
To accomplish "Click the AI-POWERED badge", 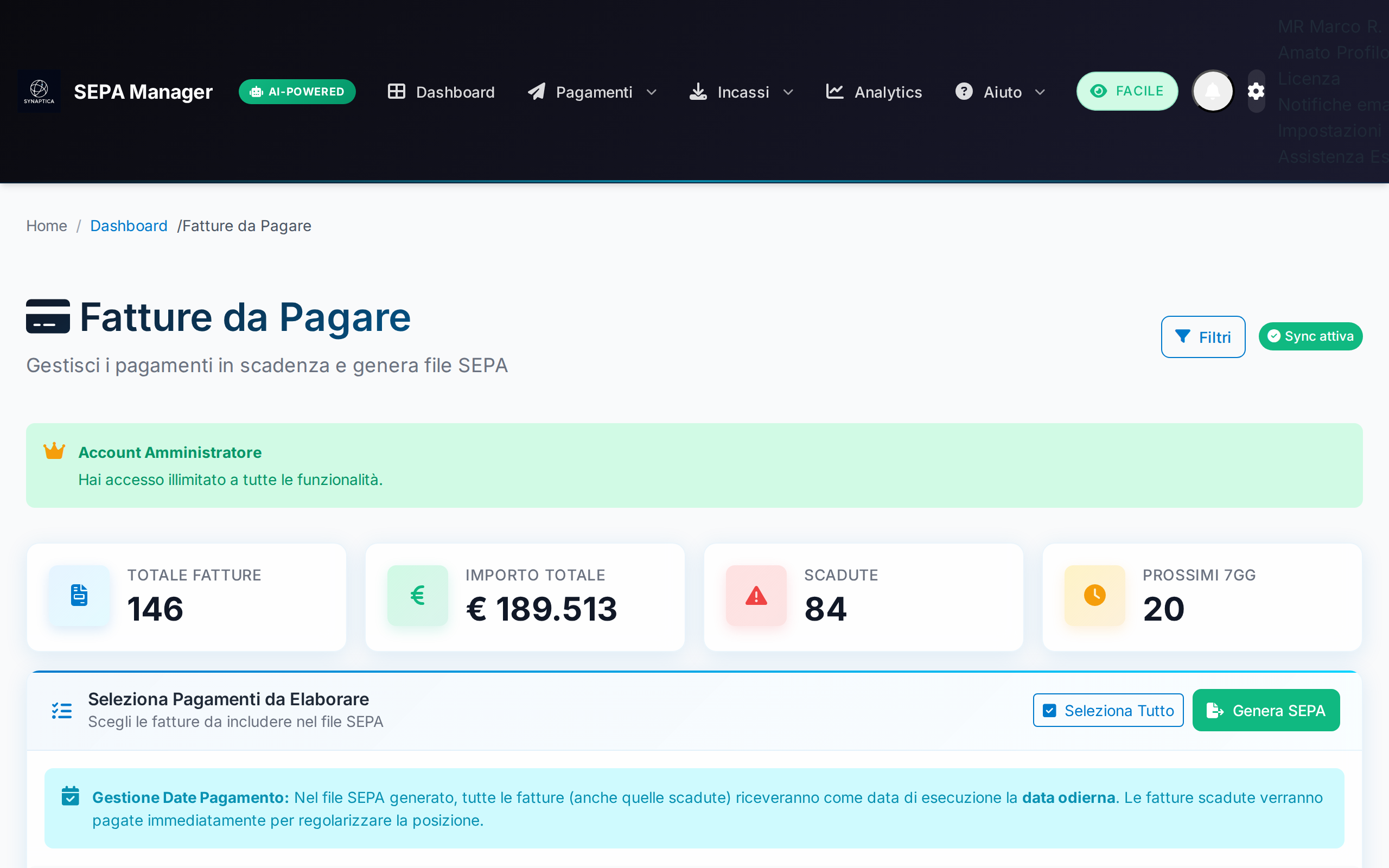I will point(297,91).
